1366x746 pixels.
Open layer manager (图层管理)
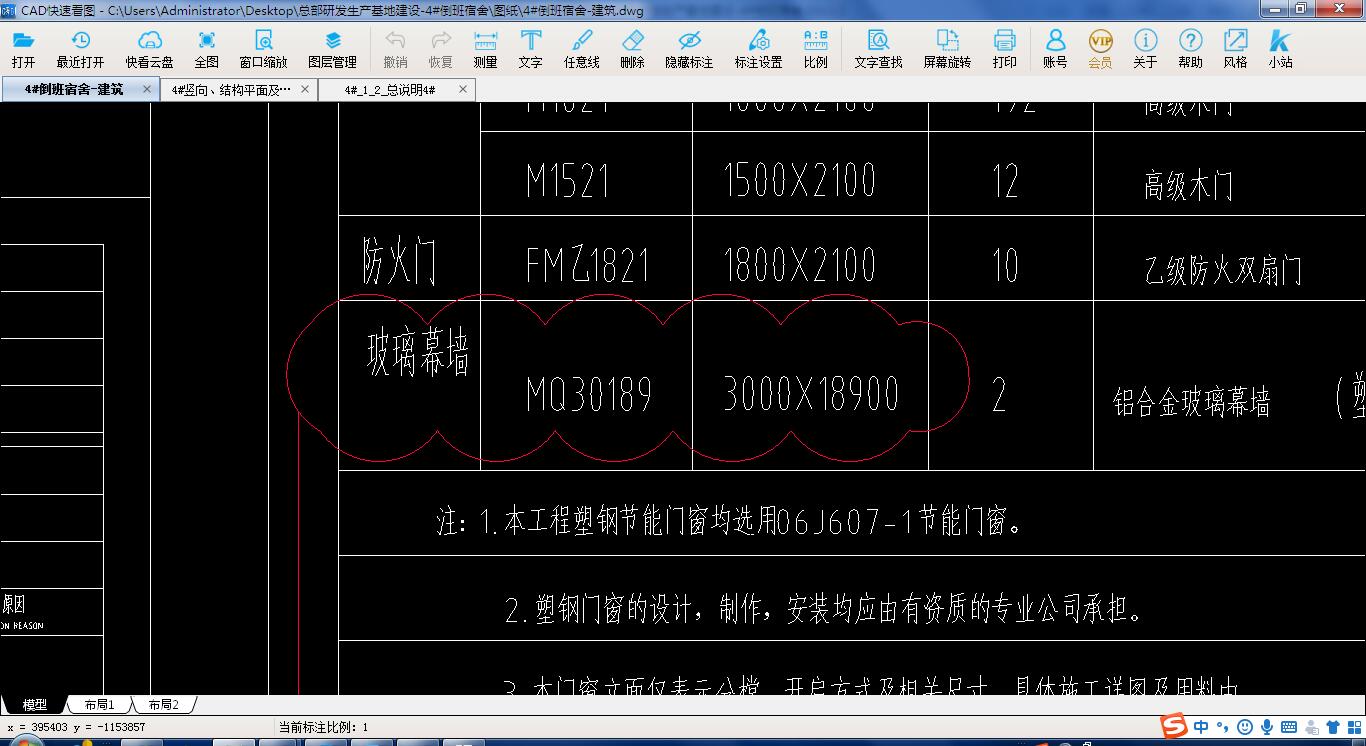click(x=332, y=48)
